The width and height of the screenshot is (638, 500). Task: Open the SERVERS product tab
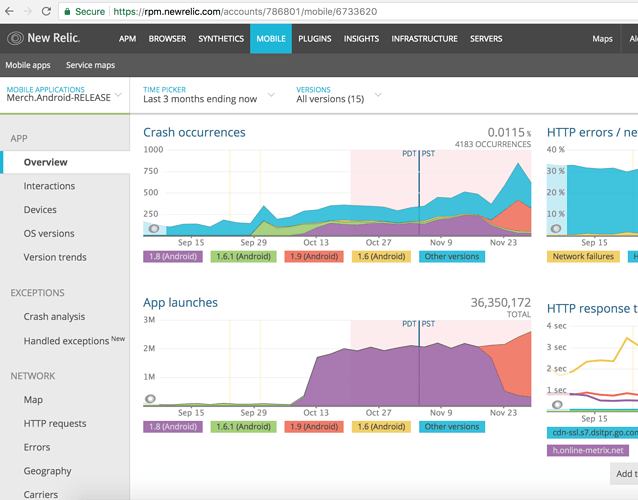coord(486,39)
